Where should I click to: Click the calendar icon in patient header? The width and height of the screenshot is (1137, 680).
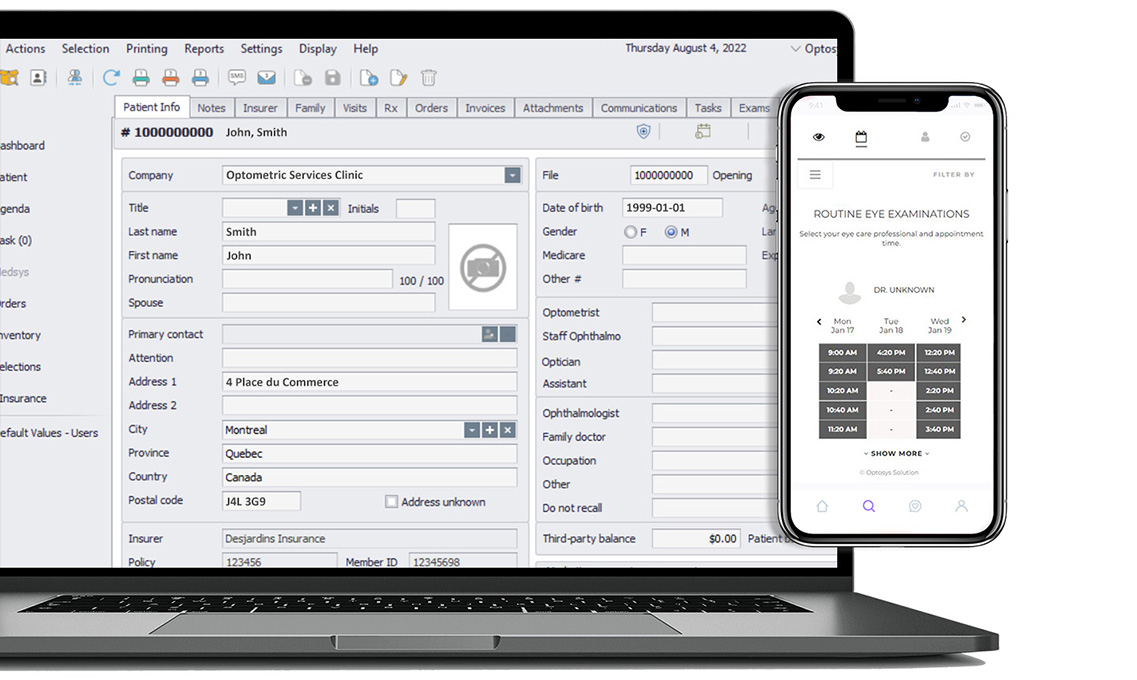tap(703, 131)
